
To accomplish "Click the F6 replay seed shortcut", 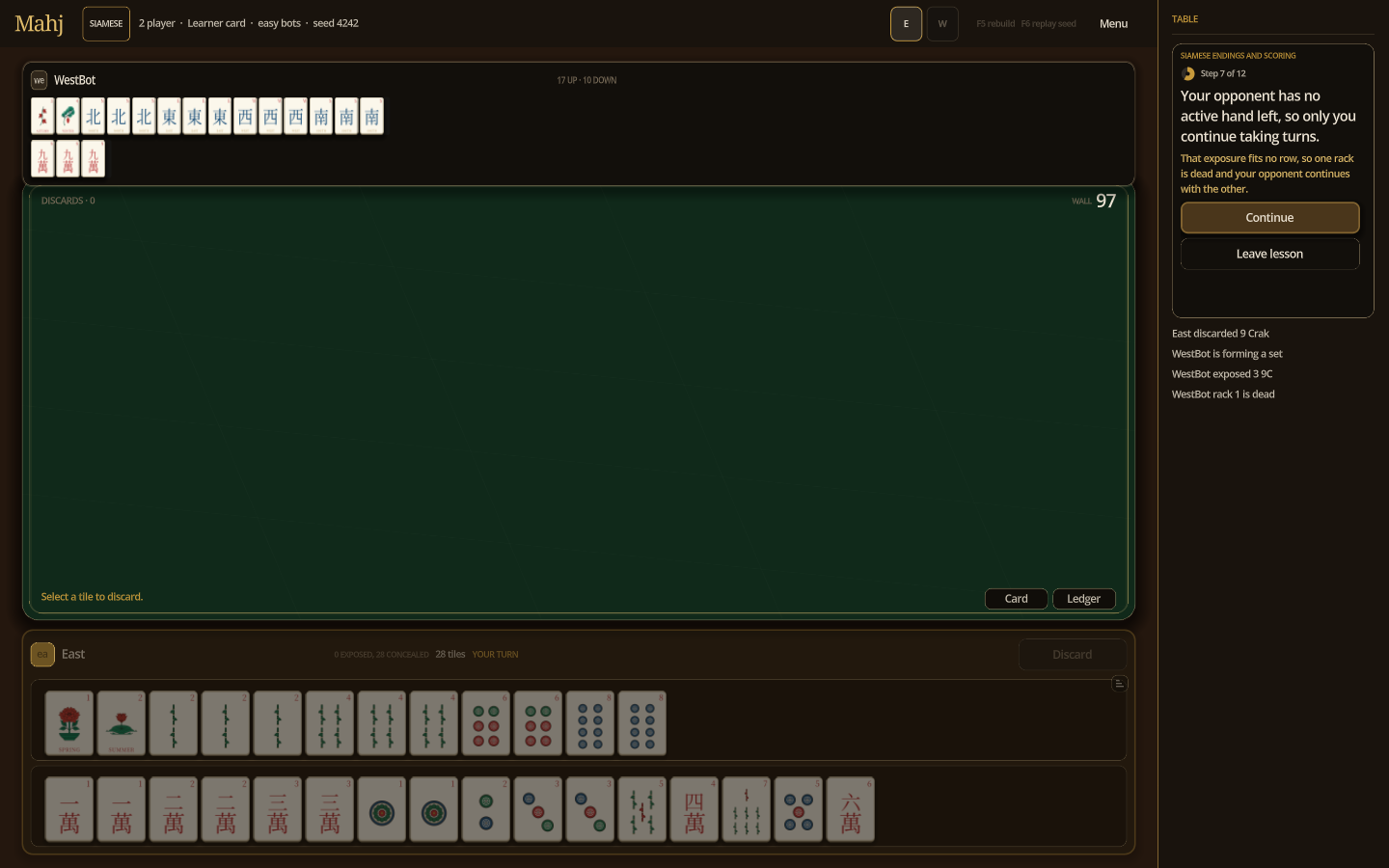I will (1049, 24).
